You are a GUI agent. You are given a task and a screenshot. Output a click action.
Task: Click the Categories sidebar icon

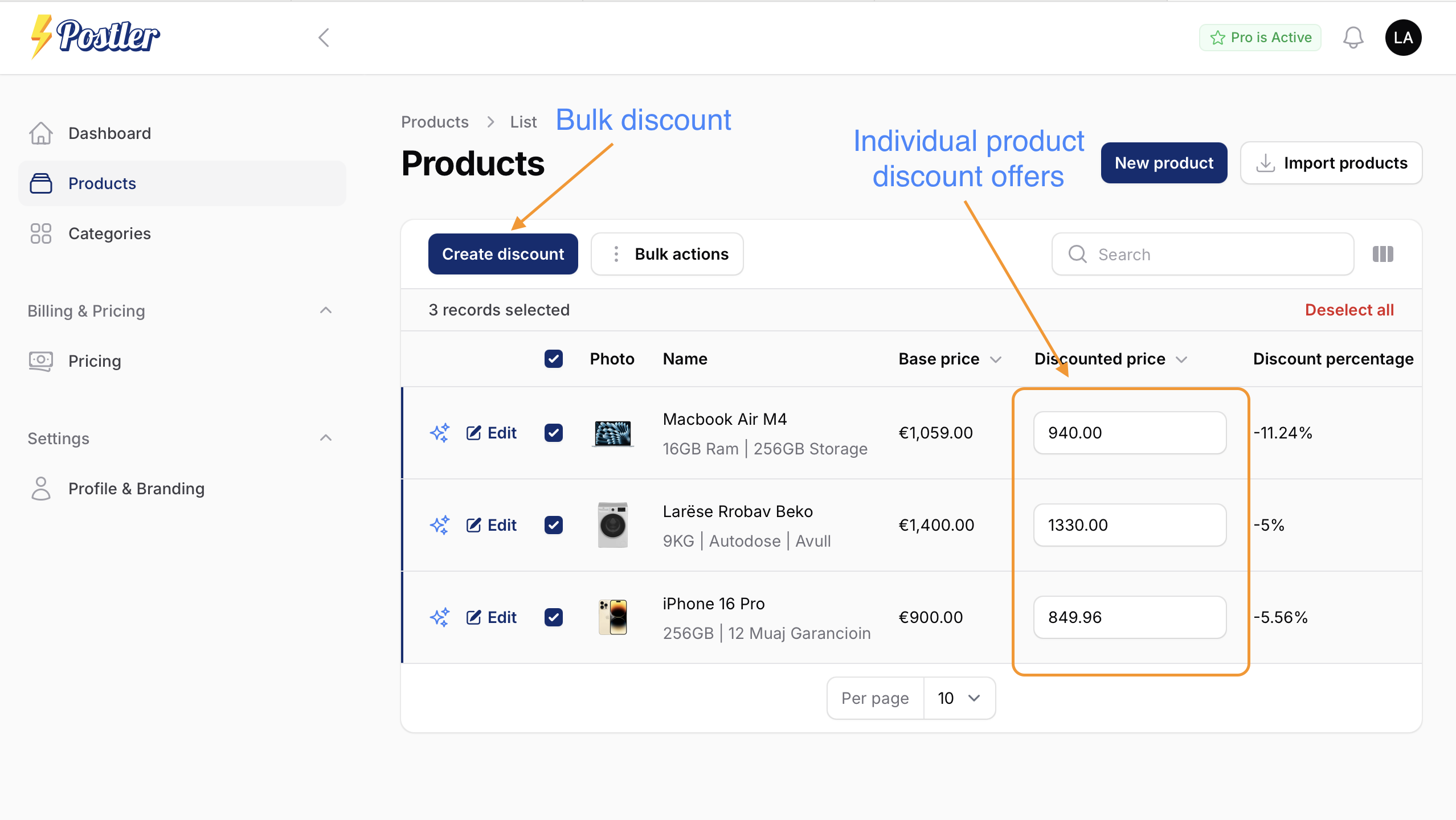coord(40,233)
